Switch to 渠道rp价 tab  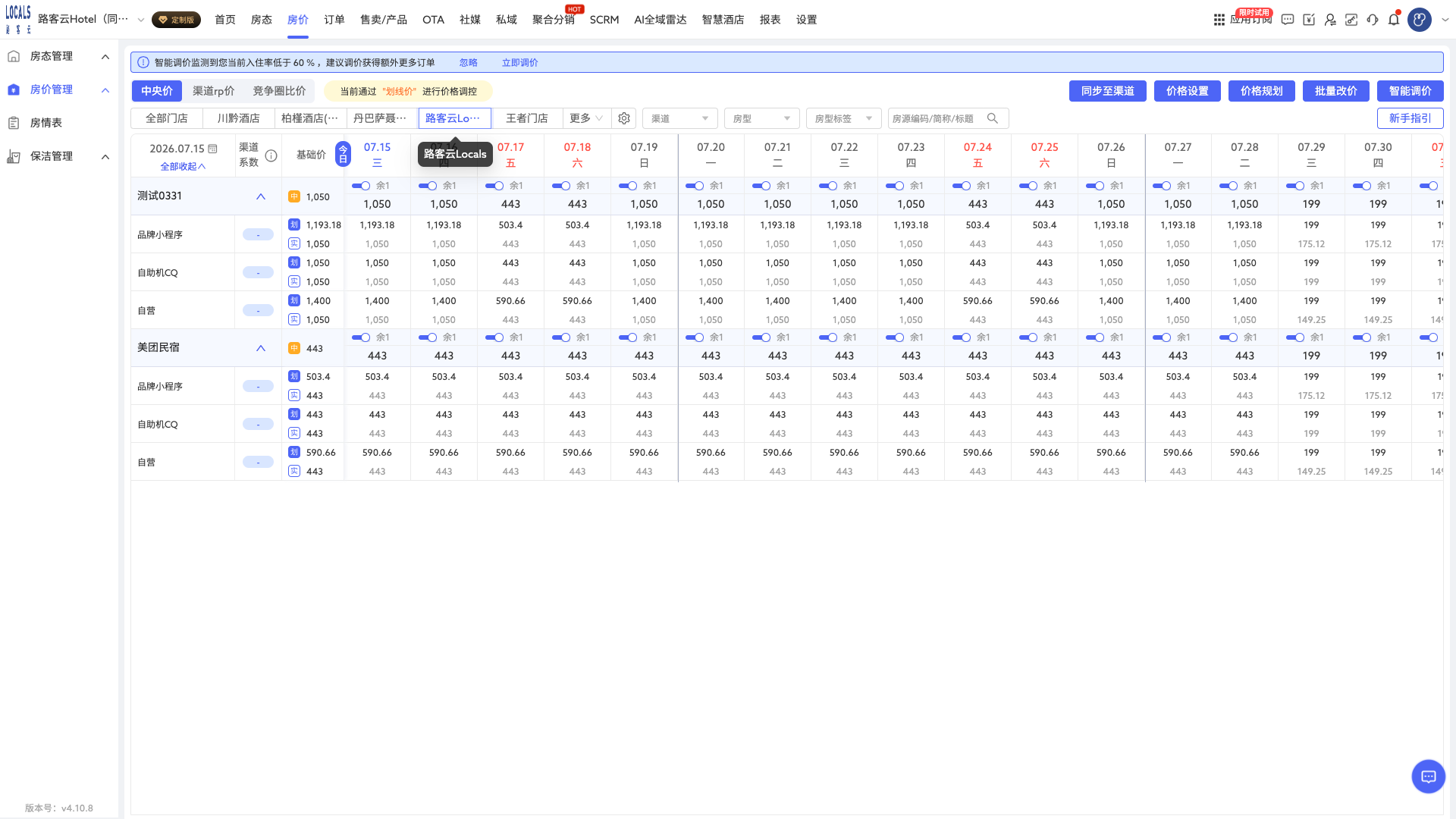(x=214, y=91)
